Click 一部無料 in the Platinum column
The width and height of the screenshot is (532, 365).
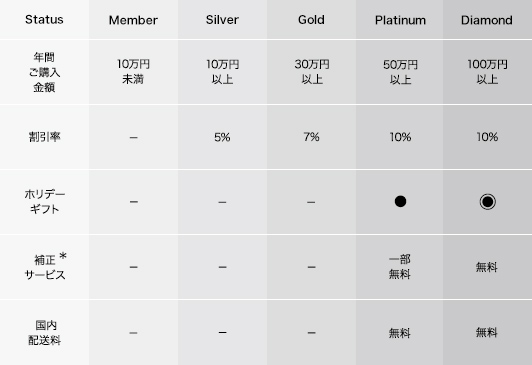(x=400, y=267)
